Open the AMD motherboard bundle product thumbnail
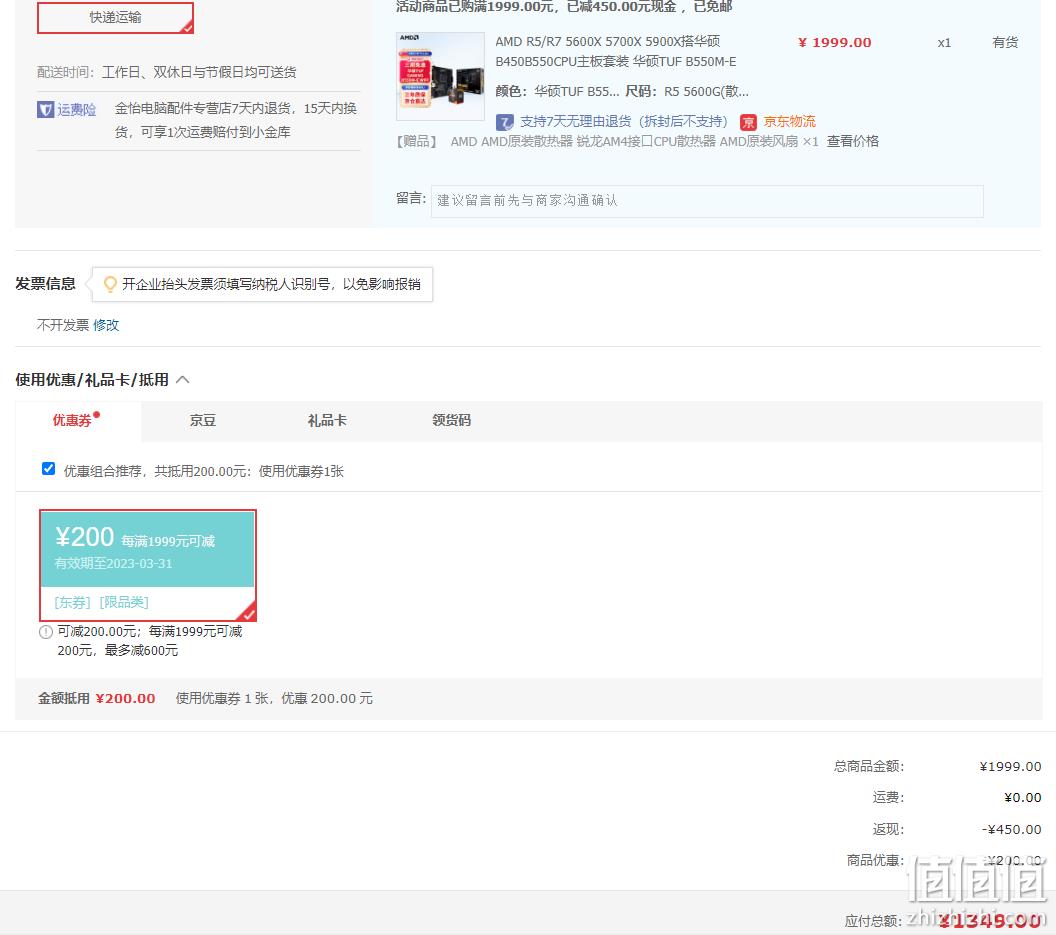This screenshot has width=1056, height=935. pos(440,76)
